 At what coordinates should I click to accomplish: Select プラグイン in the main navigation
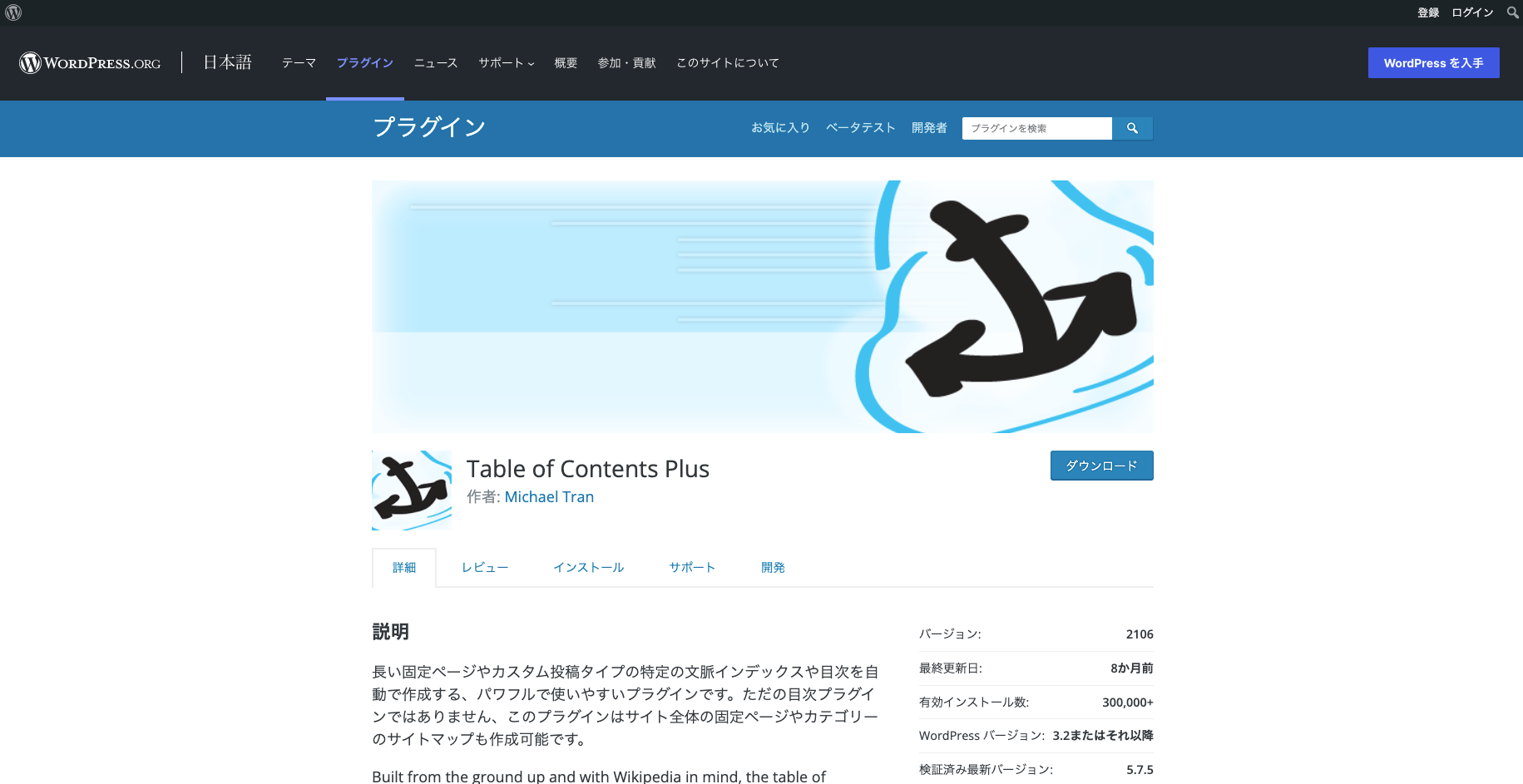(x=364, y=63)
